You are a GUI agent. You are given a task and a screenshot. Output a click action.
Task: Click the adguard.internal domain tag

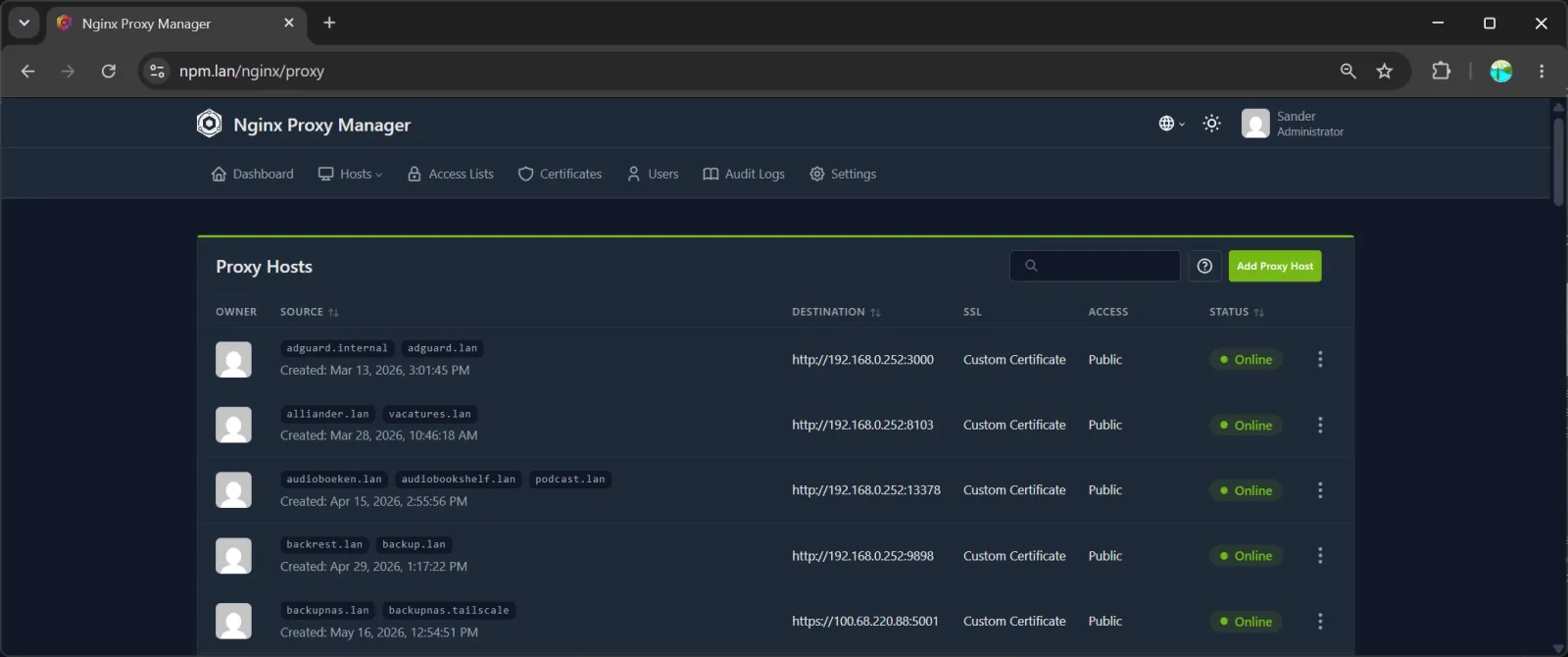pyautogui.click(x=337, y=348)
